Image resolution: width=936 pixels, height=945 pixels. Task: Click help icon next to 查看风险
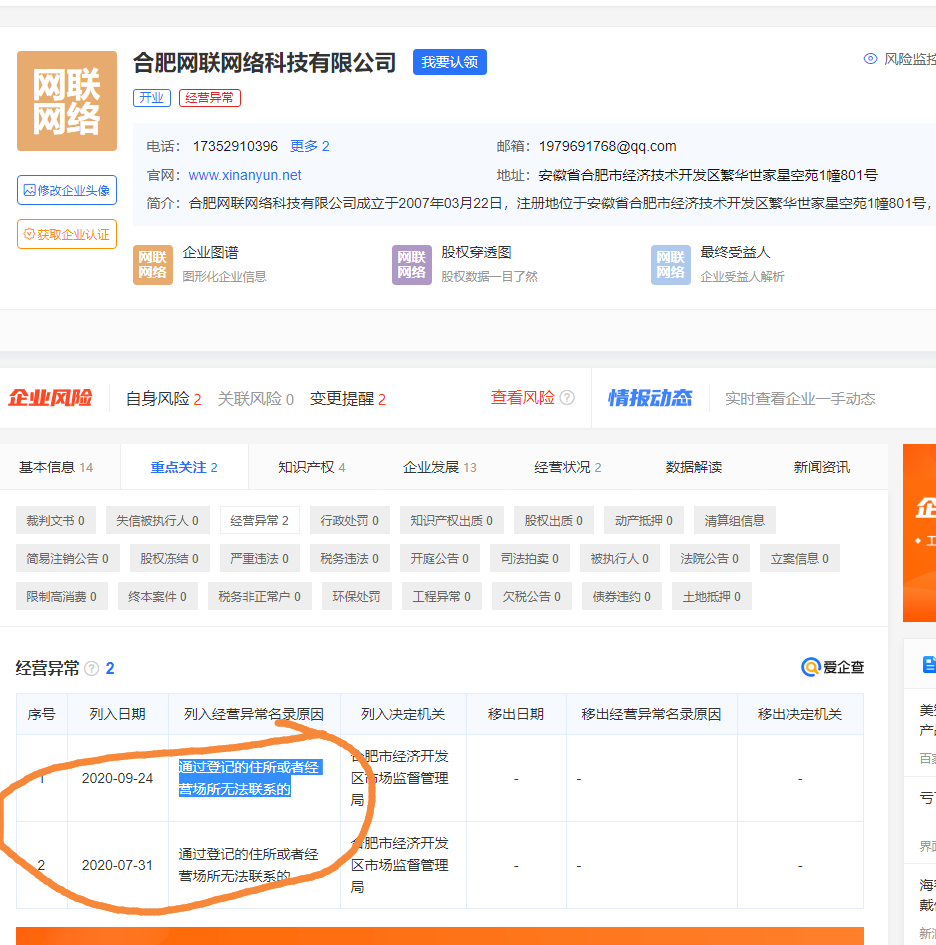[x=567, y=398]
